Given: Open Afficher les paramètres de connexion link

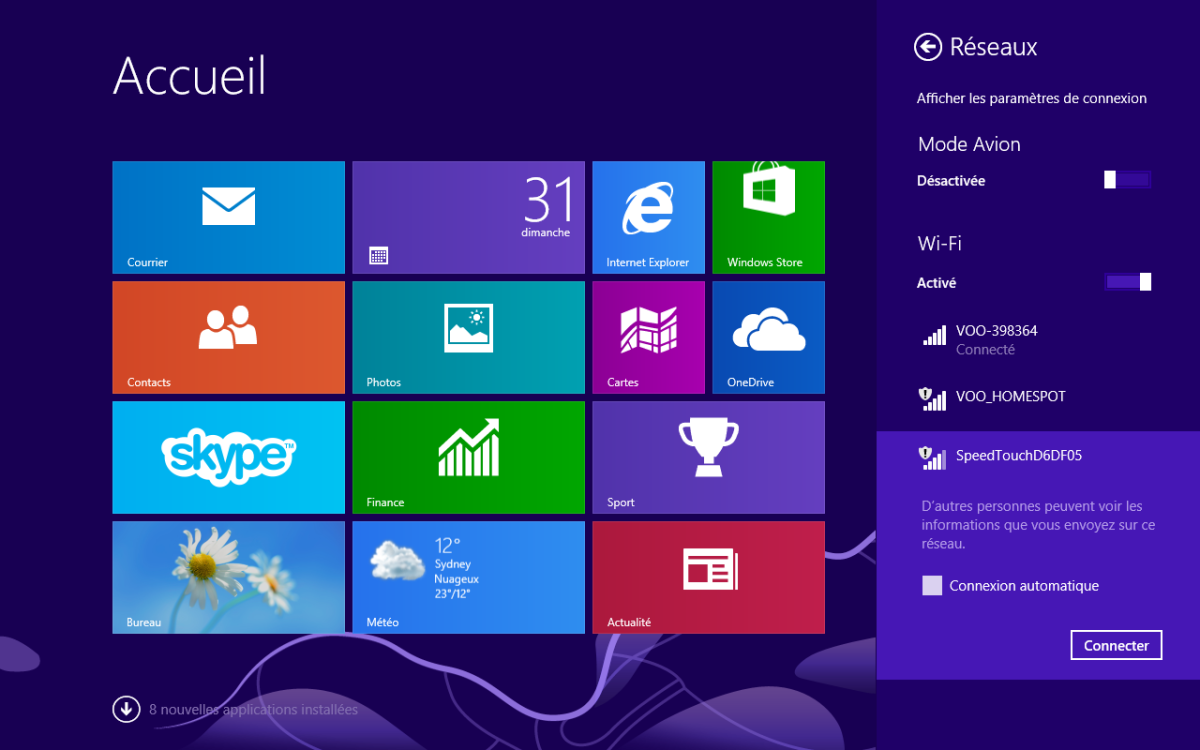Looking at the screenshot, I should 1031,98.
